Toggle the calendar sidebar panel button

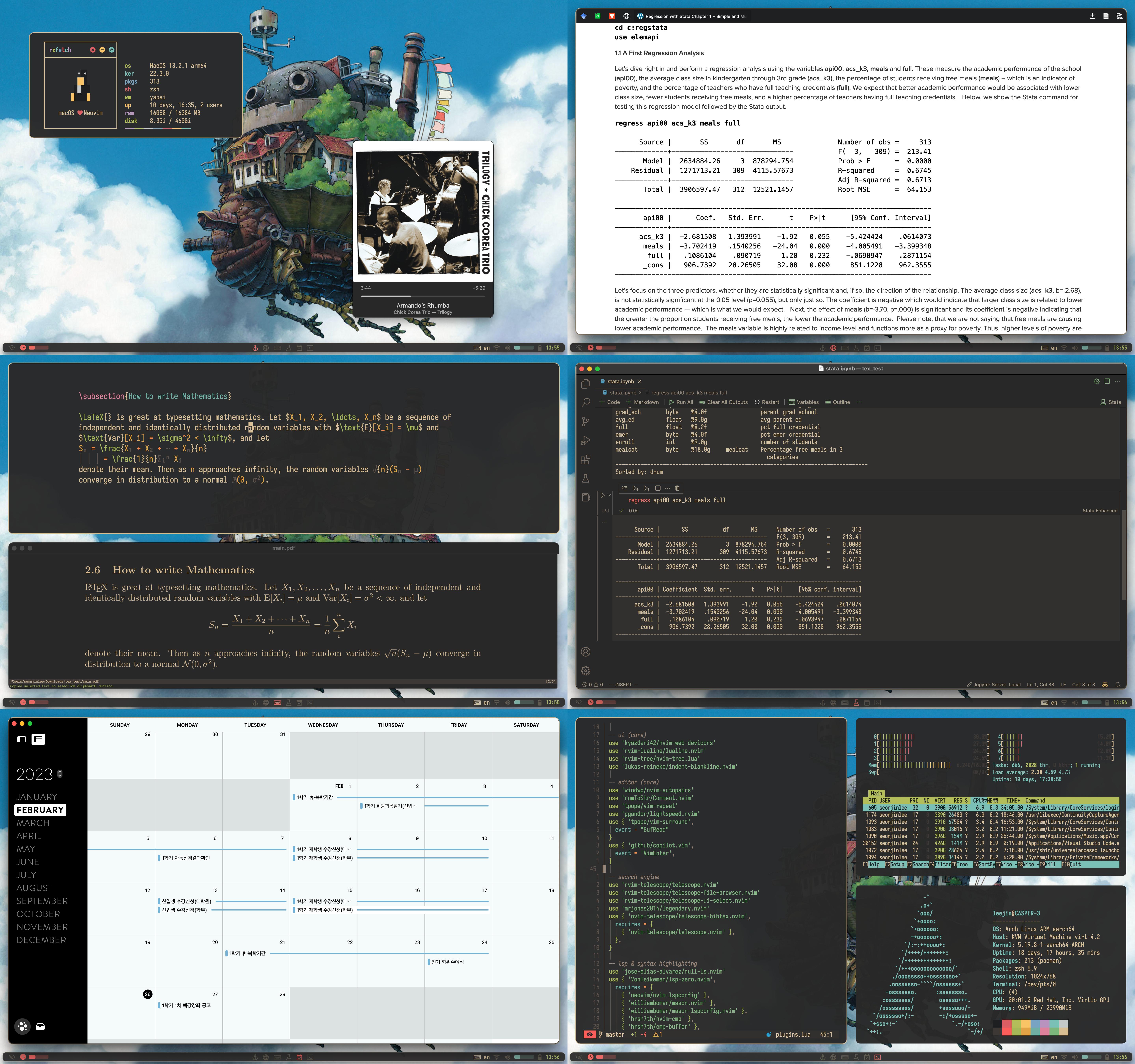(22, 739)
